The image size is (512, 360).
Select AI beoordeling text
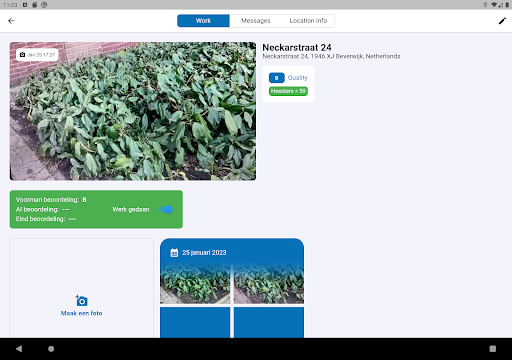43,209
